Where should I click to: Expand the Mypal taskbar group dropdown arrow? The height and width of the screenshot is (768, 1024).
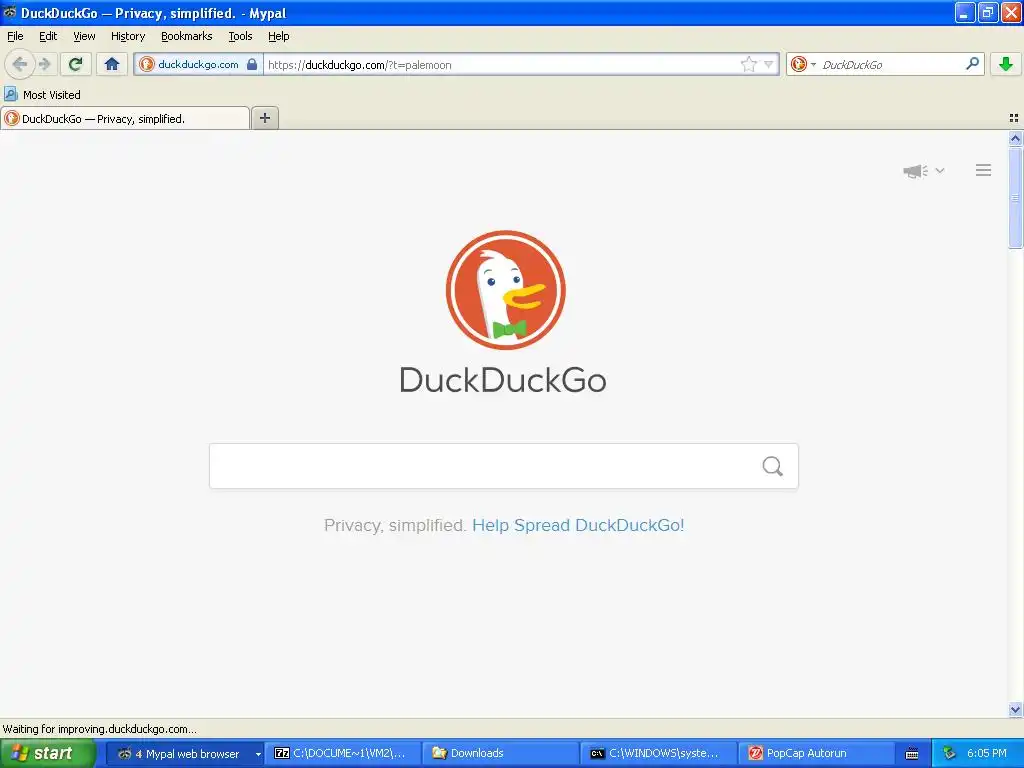tap(258, 754)
